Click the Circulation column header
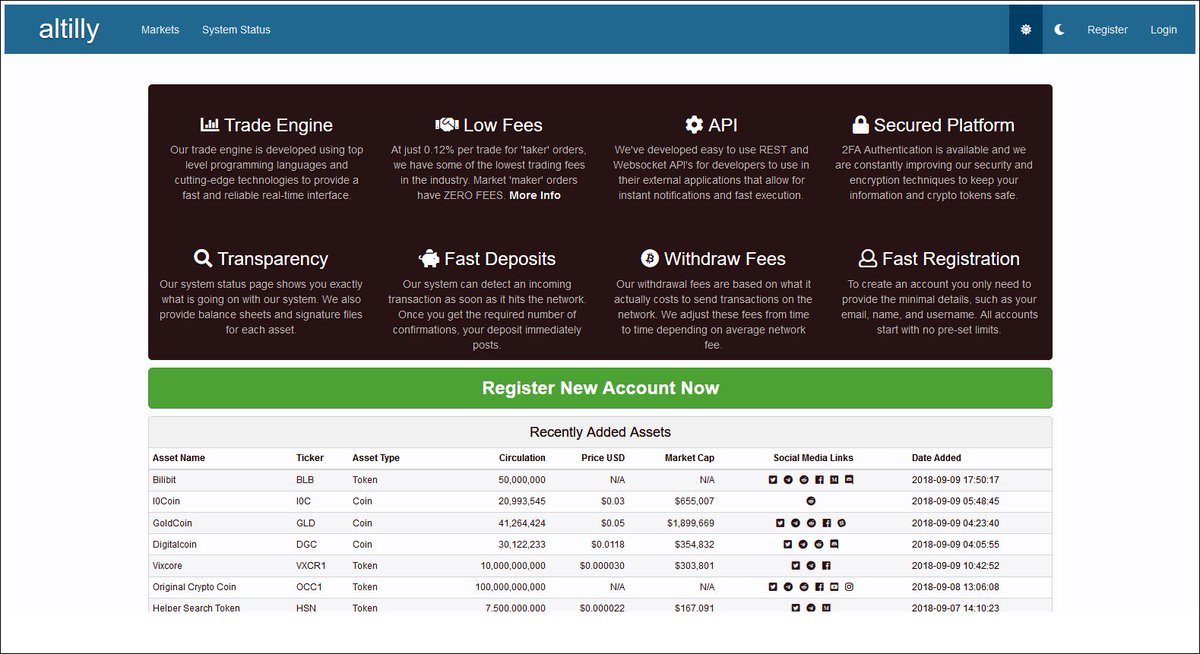This screenshot has height=654, width=1200. (x=522, y=458)
